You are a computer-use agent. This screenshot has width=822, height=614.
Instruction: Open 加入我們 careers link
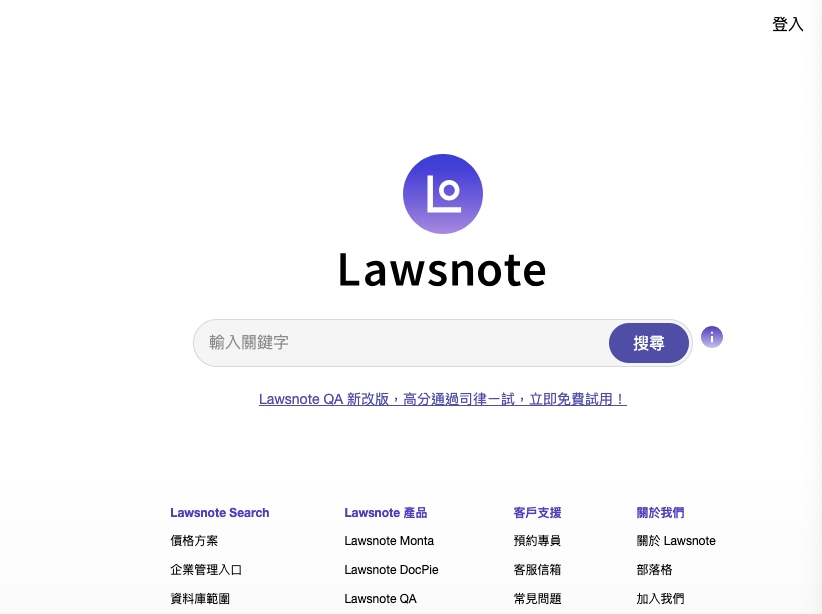point(660,598)
